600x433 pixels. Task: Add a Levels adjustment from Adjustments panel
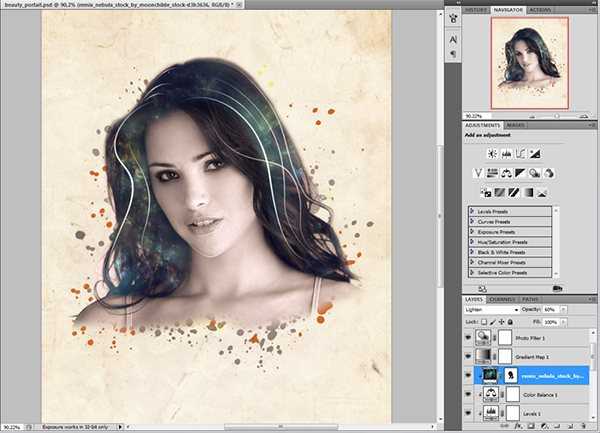[x=506, y=154]
